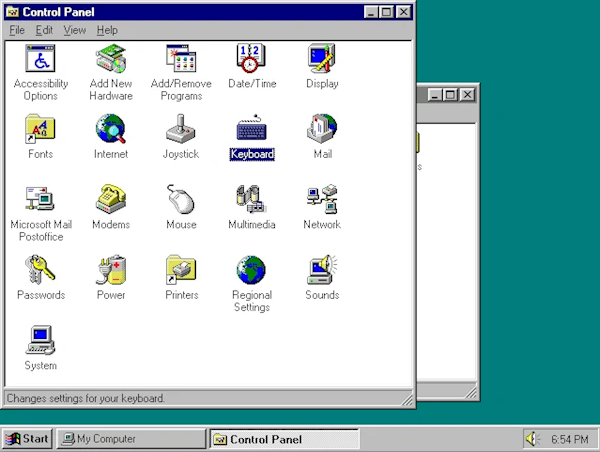The image size is (600, 452).
Task: Click the Start button
Action: (27, 439)
